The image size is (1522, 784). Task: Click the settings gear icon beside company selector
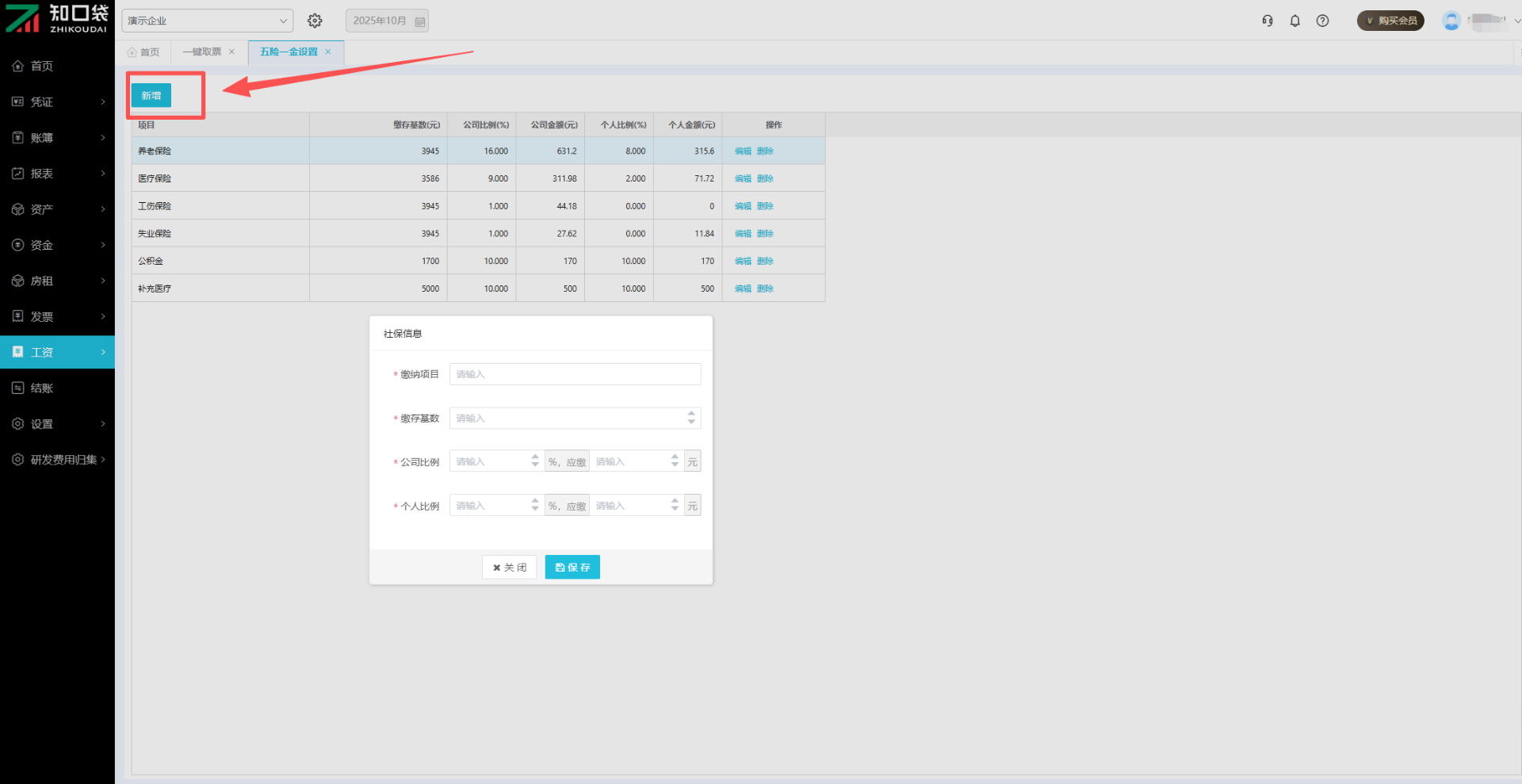[x=315, y=21]
